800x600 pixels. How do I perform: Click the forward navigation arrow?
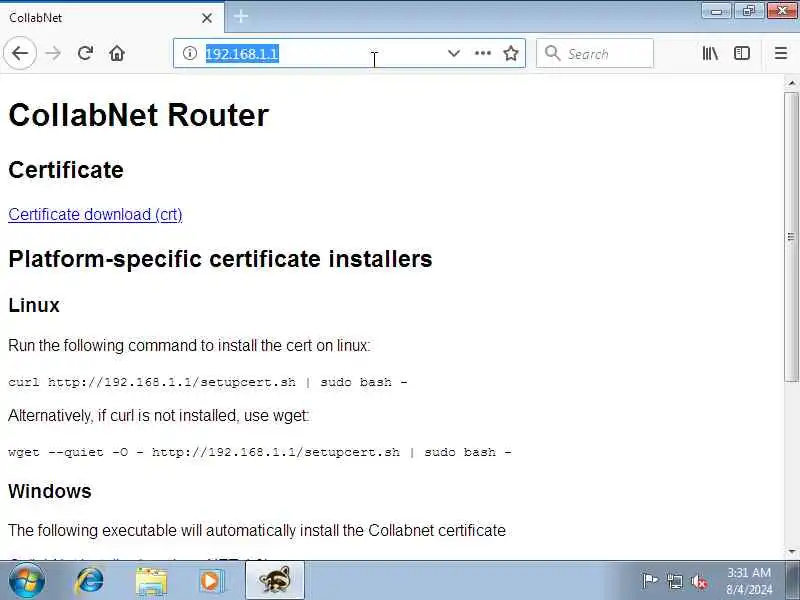pos(53,53)
